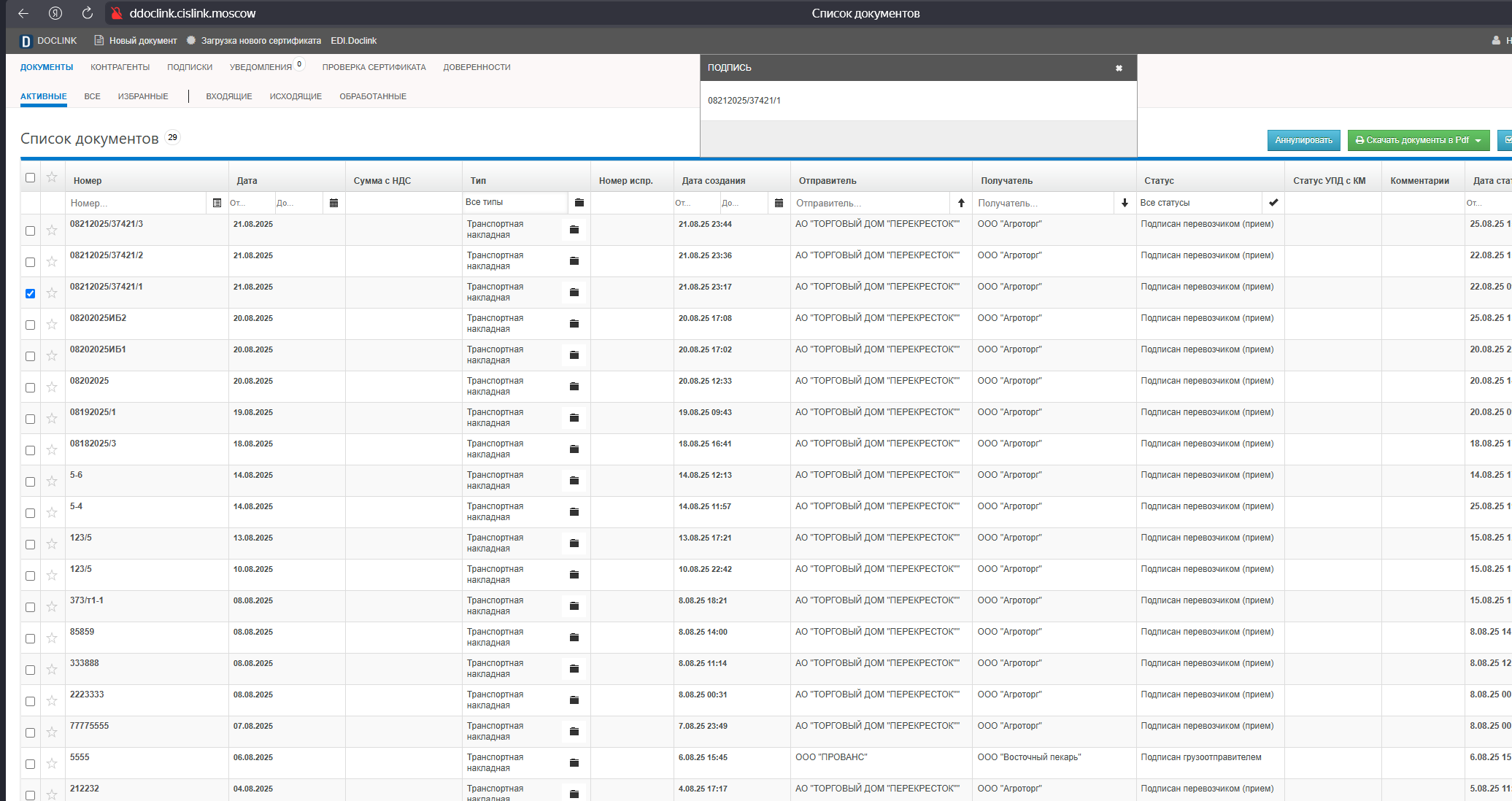Tick the select-all checkbox in header

click(x=30, y=177)
